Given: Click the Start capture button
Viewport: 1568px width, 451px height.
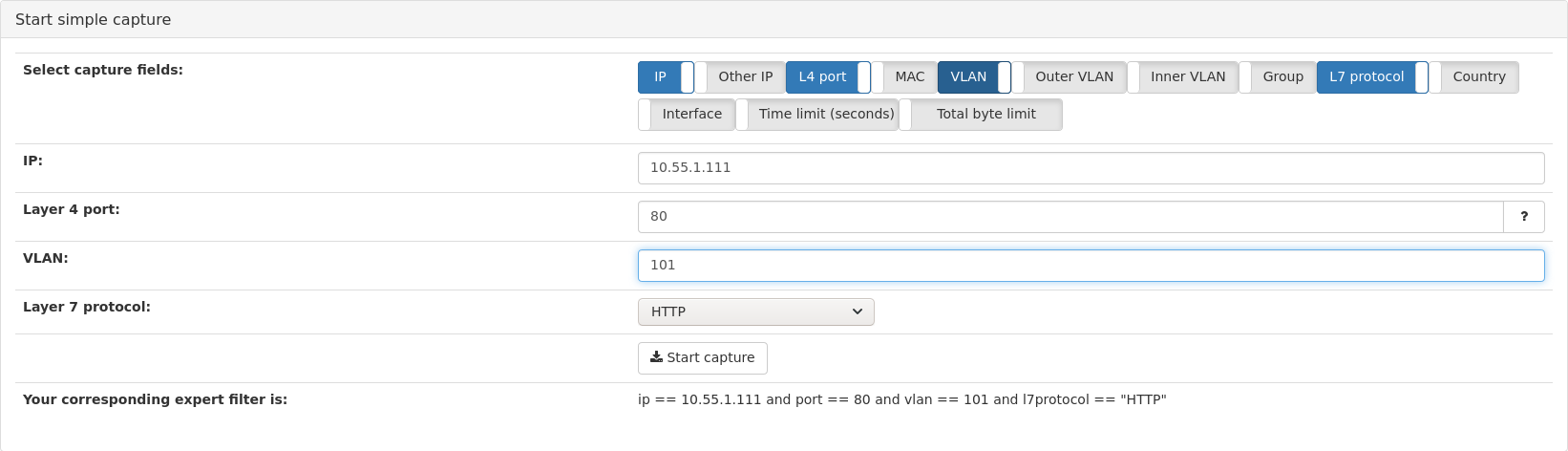Looking at the screenshot, I should click(x=703, y=358).
